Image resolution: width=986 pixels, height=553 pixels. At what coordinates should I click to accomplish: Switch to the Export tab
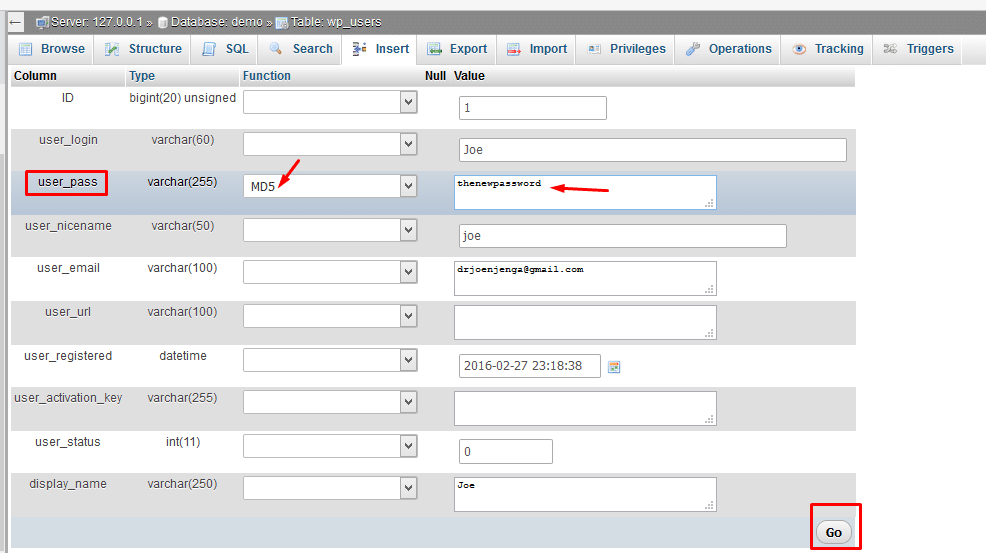pos(457,49)
